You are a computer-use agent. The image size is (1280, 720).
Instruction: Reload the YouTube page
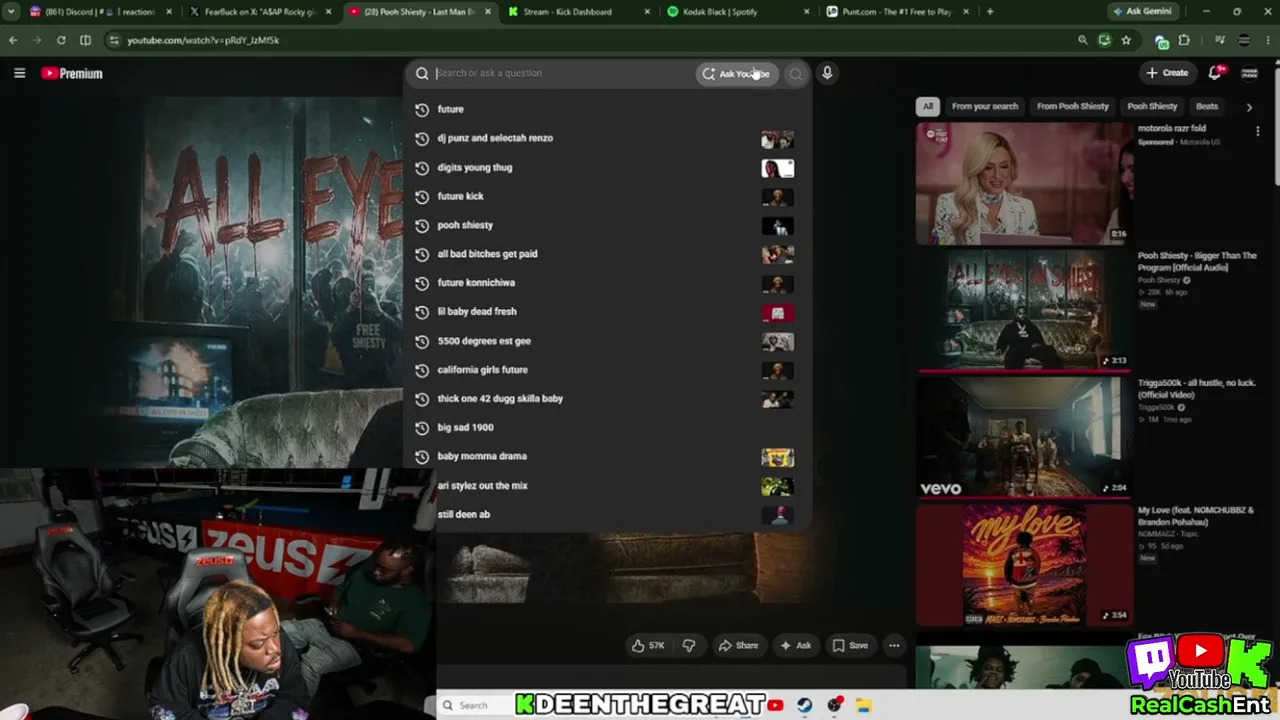pos(61,40)
